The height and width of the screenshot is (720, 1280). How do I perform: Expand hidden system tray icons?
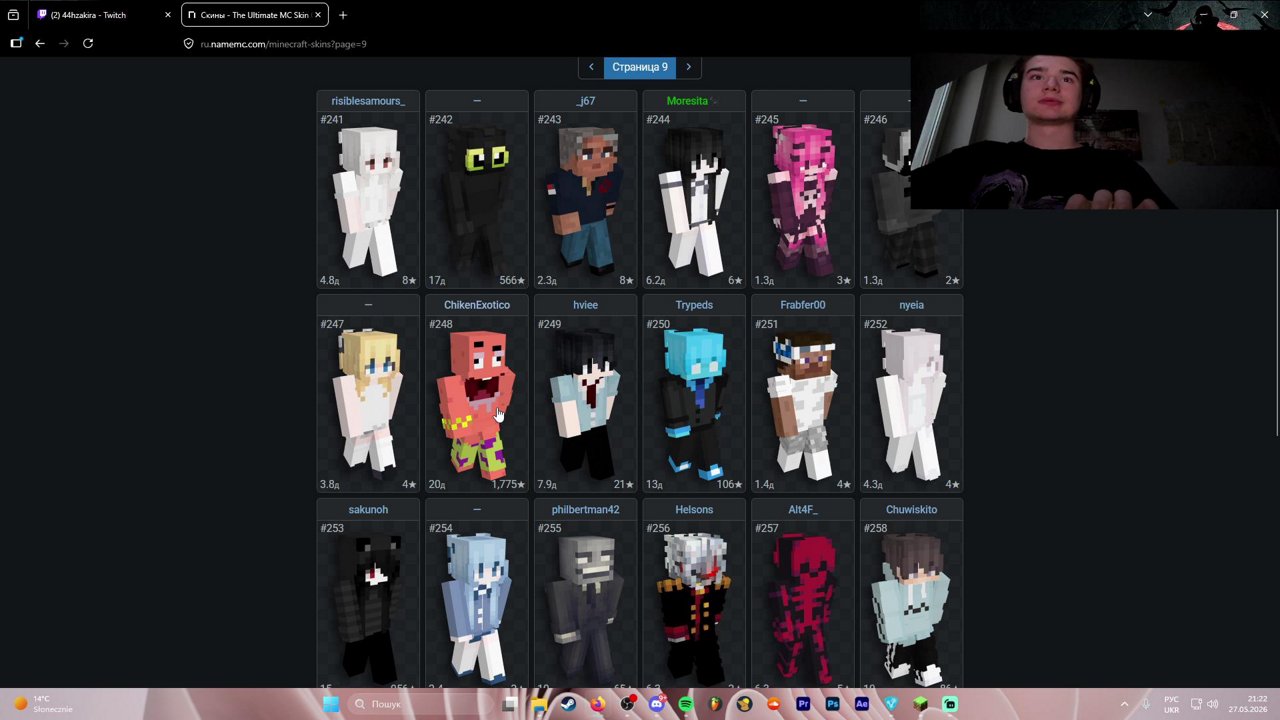(x=1124, y=704)
